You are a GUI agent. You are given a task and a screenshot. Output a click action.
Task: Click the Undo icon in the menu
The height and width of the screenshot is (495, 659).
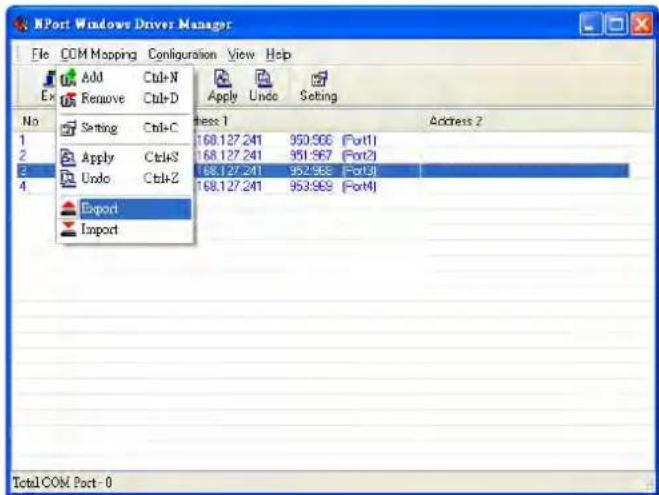point(68,179)
